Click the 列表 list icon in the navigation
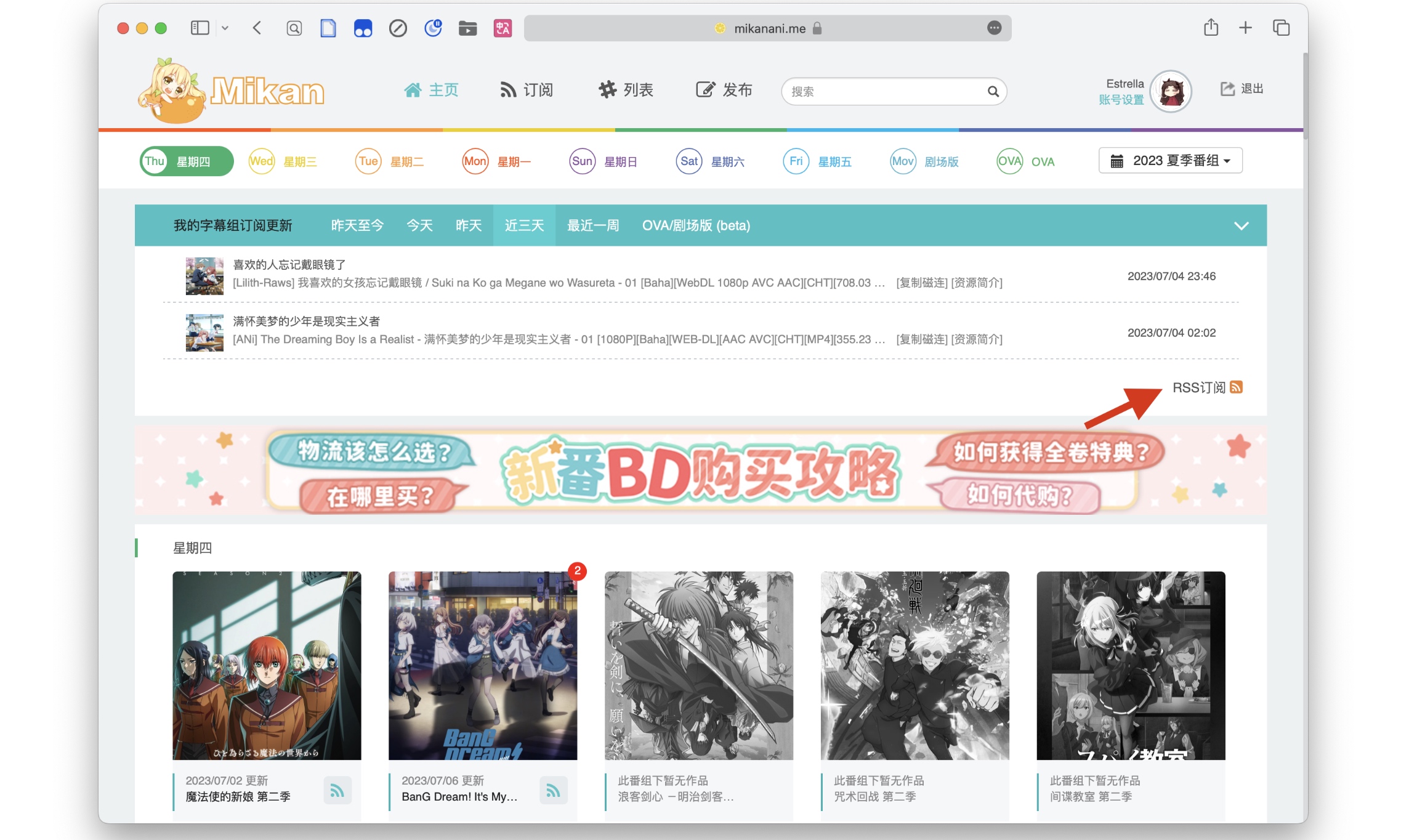Screen dimensions: 1409x840 click(608, 90)
